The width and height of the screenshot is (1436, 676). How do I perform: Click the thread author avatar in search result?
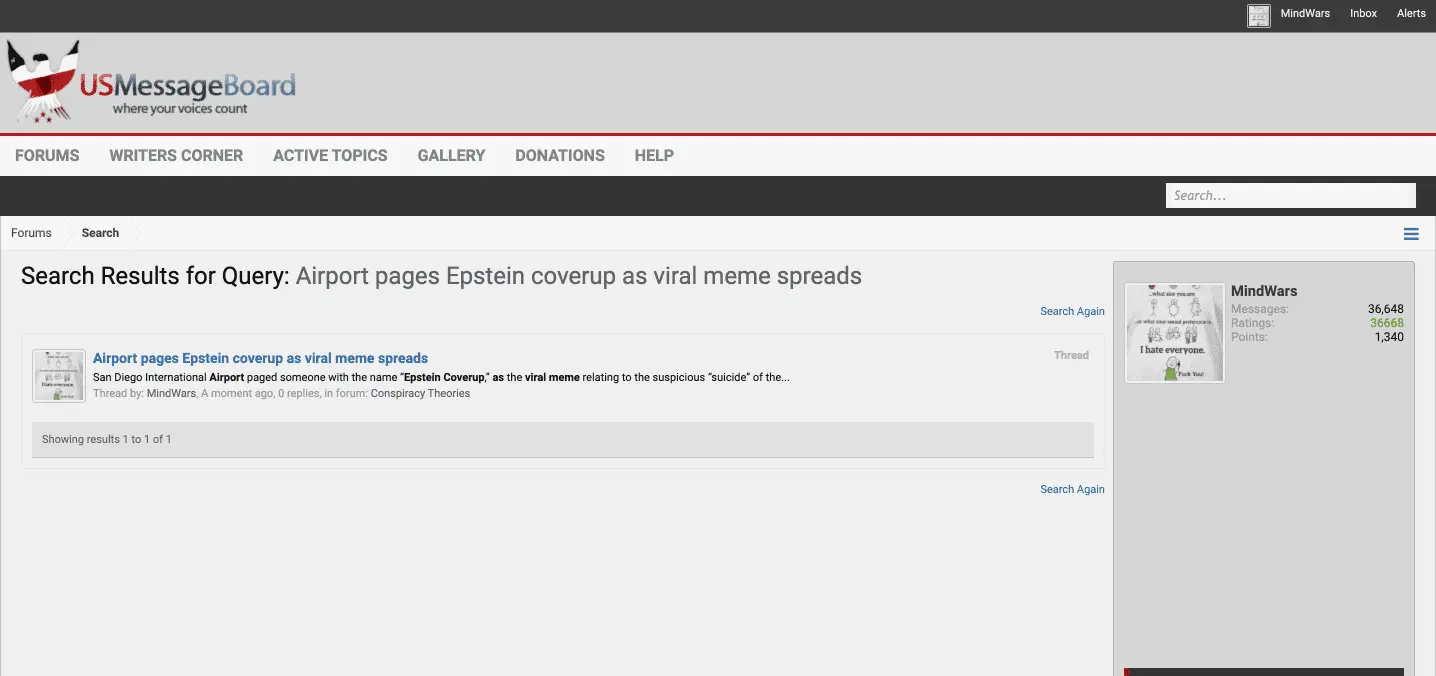(x=59, y=376)
